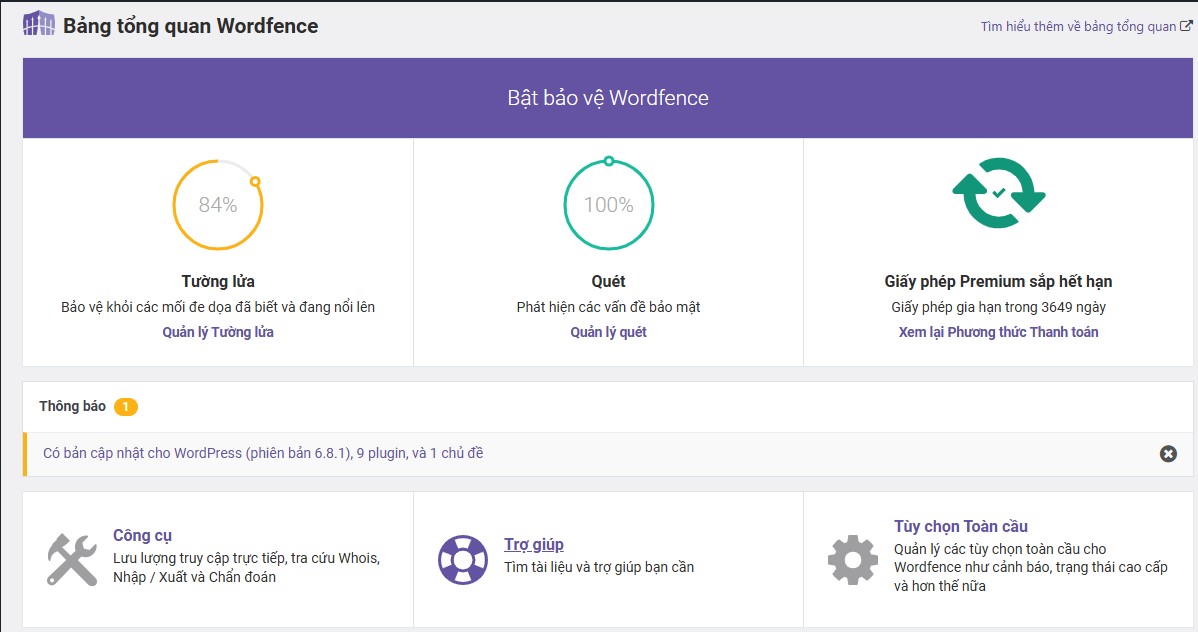The width and height of the screenshot is (1198, 632).
Task: Open "Quản lý quét" link
Action: click(608, 332)
